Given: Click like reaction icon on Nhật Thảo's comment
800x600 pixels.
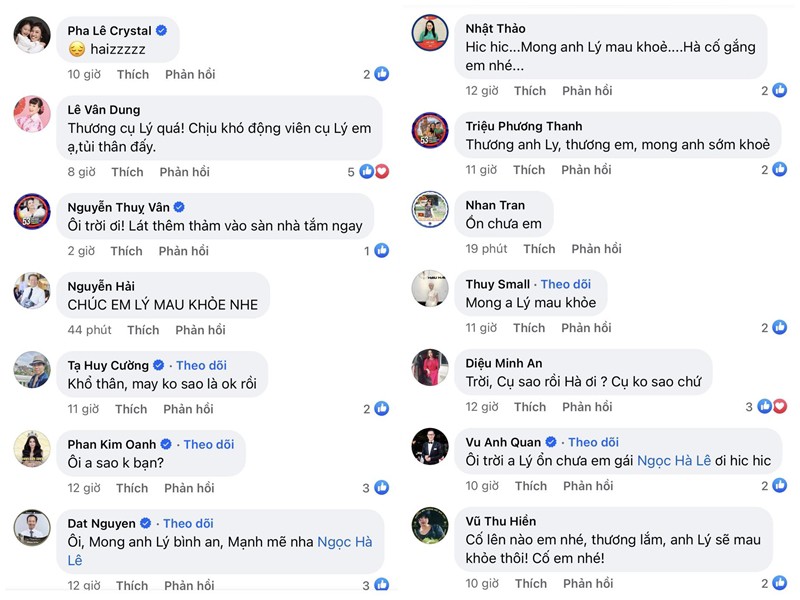Looking at the screenshot, I should click(x=780, y=91).
